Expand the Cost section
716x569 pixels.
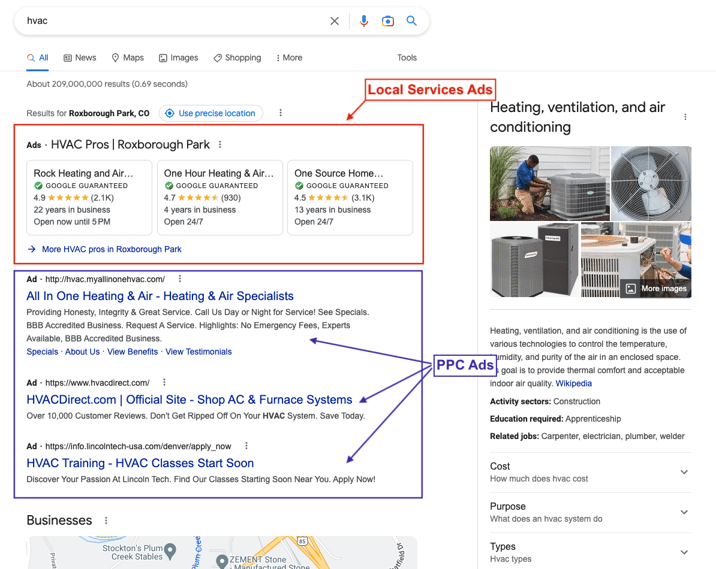[x=590, y=472]
